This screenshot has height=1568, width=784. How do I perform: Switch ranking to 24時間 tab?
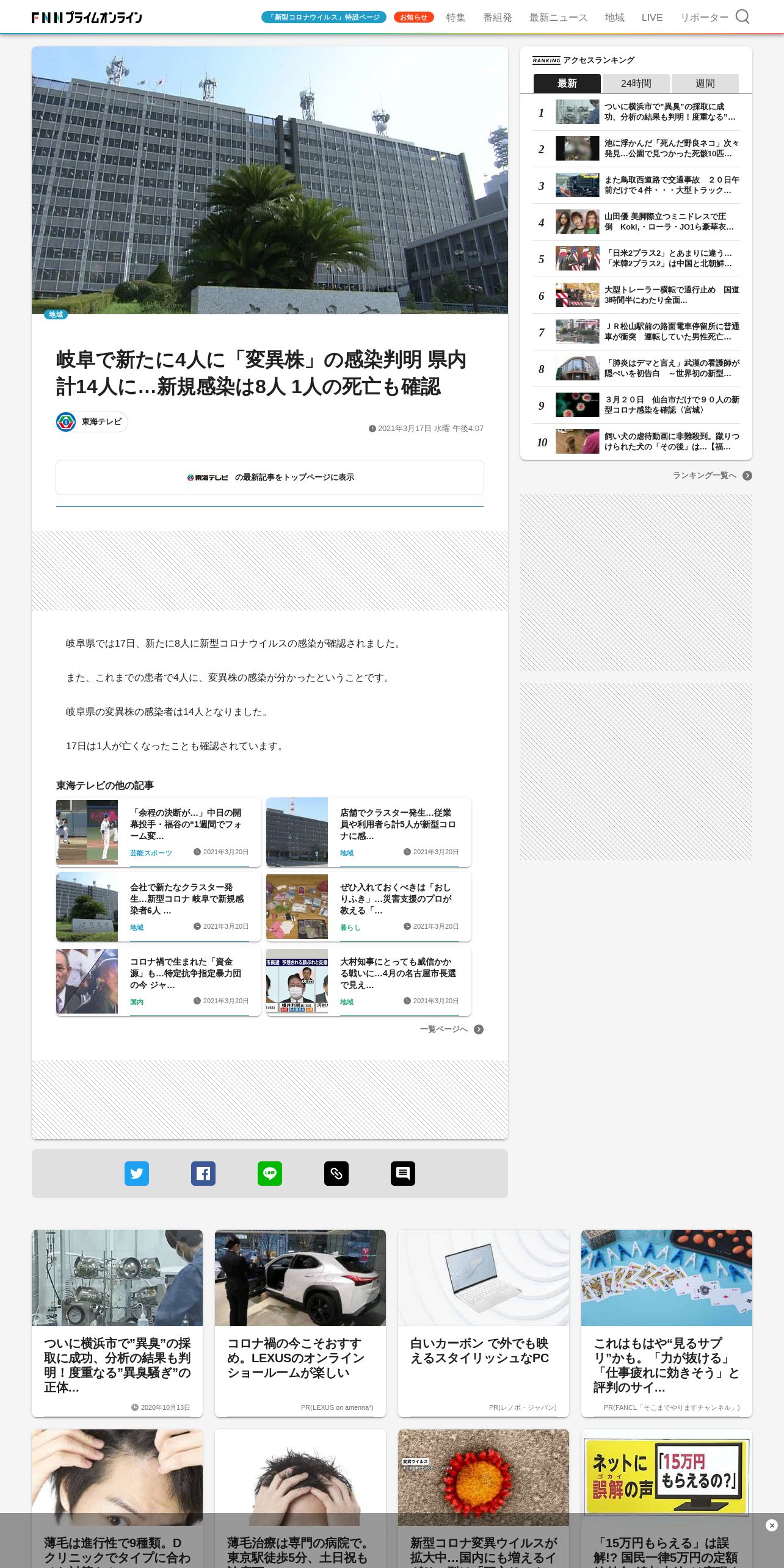(x=636, y=83)
